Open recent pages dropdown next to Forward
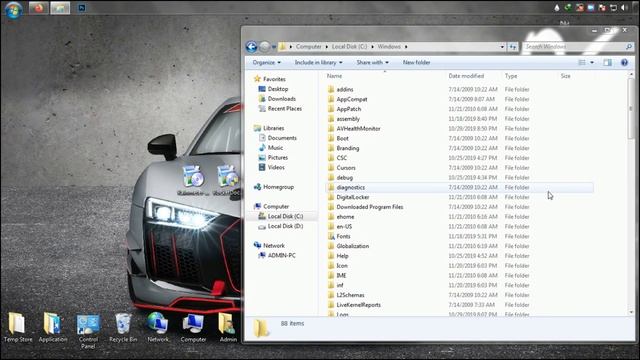This screenshot has height=360, width=640. (x=274, y=47)
